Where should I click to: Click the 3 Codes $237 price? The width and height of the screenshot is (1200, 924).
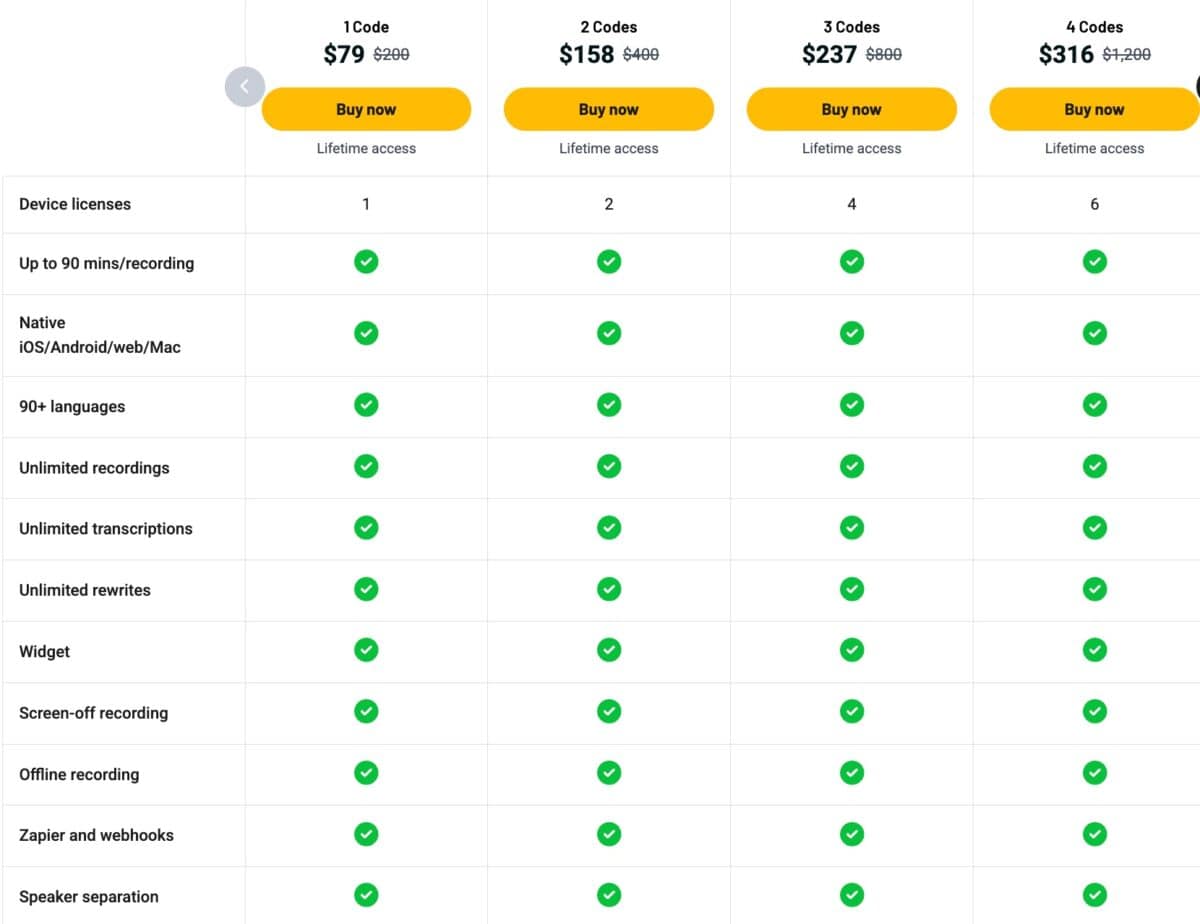pos(829,54)
